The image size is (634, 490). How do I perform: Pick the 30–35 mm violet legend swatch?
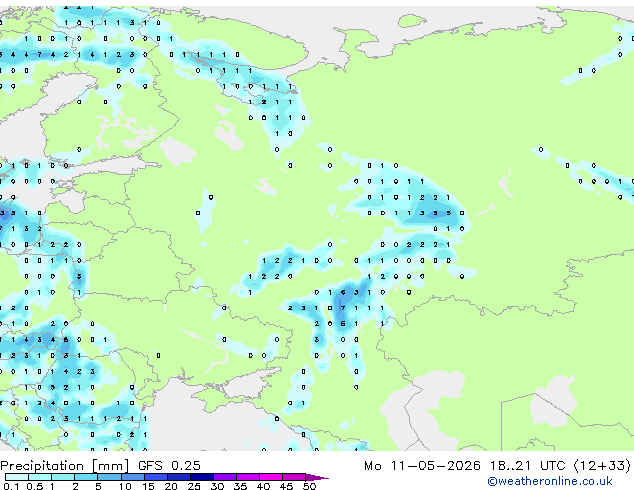point(225,477)
